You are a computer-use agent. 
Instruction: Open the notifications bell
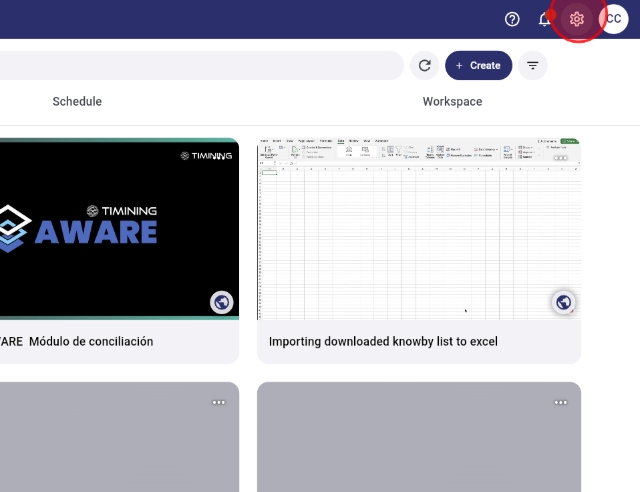tap(544, 19)
